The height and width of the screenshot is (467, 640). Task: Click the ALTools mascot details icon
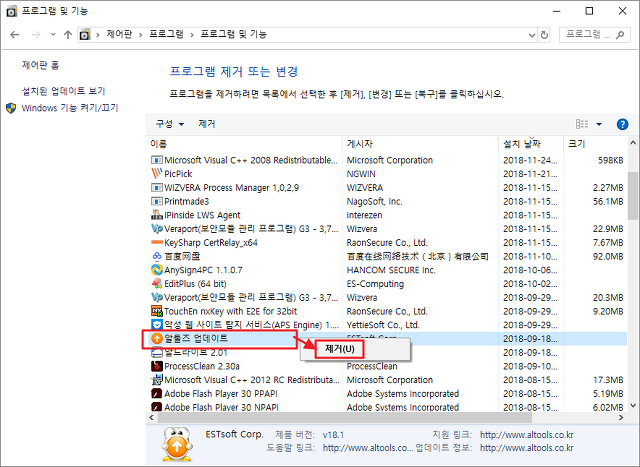coord(177,444)
